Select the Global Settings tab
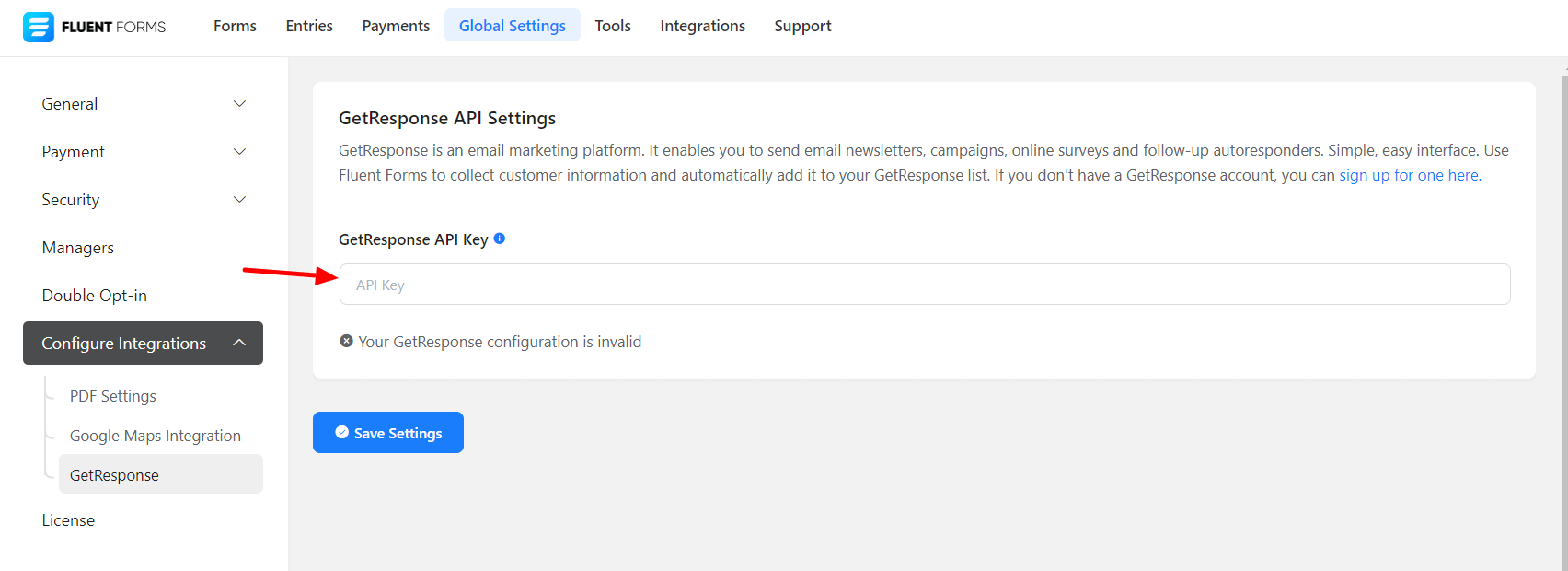This screenshot has height=571, width=1568. [x=513, y=26]
